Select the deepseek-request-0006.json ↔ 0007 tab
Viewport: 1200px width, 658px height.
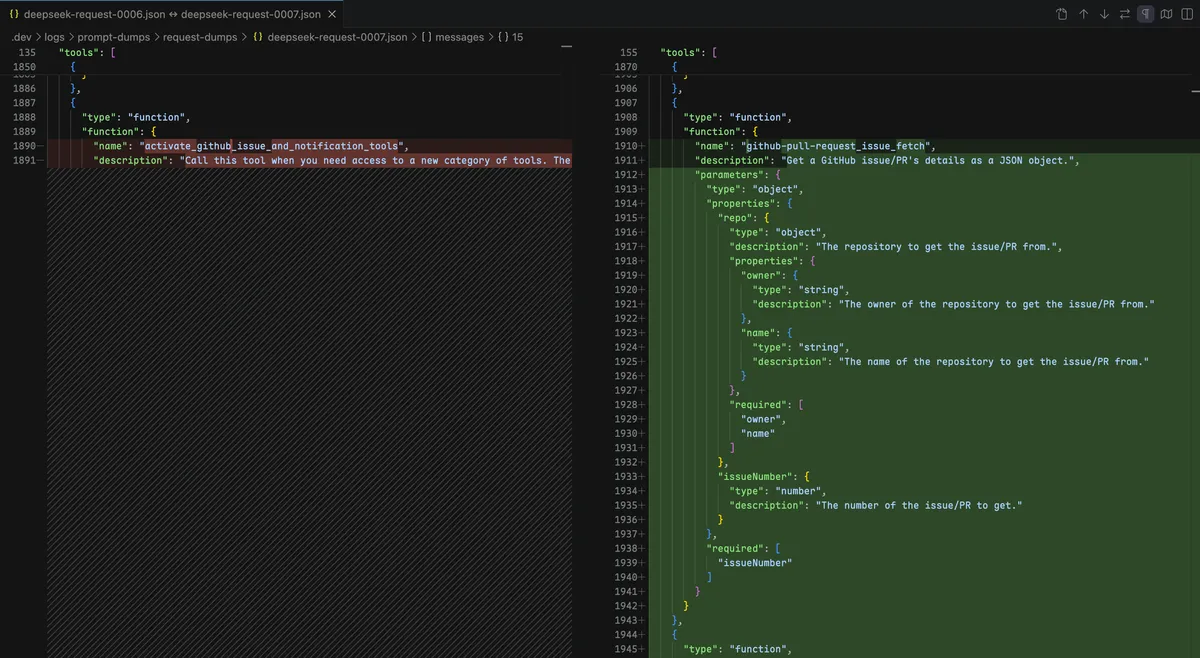[x=173, y=15]
